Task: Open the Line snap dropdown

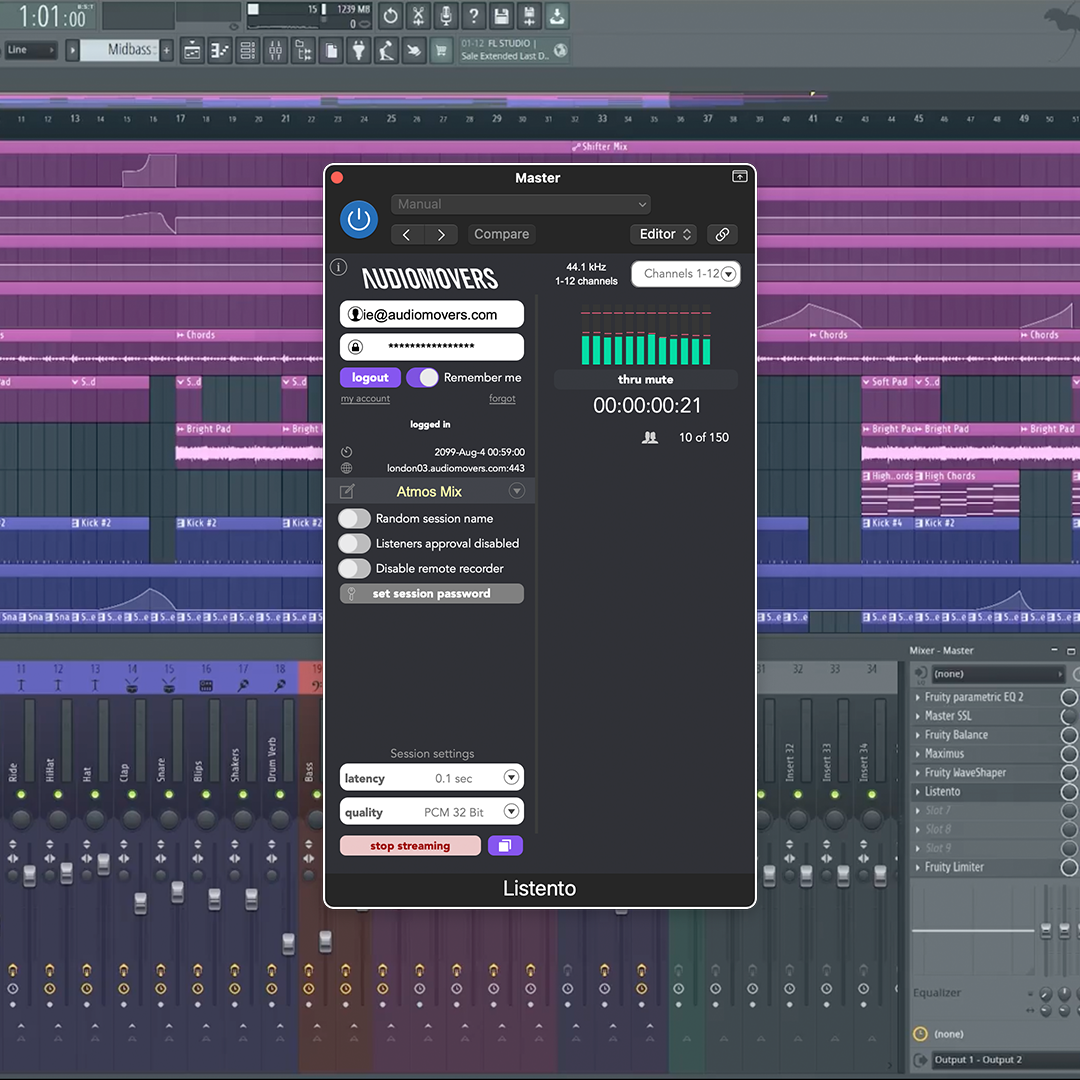Action: (30, 50)
